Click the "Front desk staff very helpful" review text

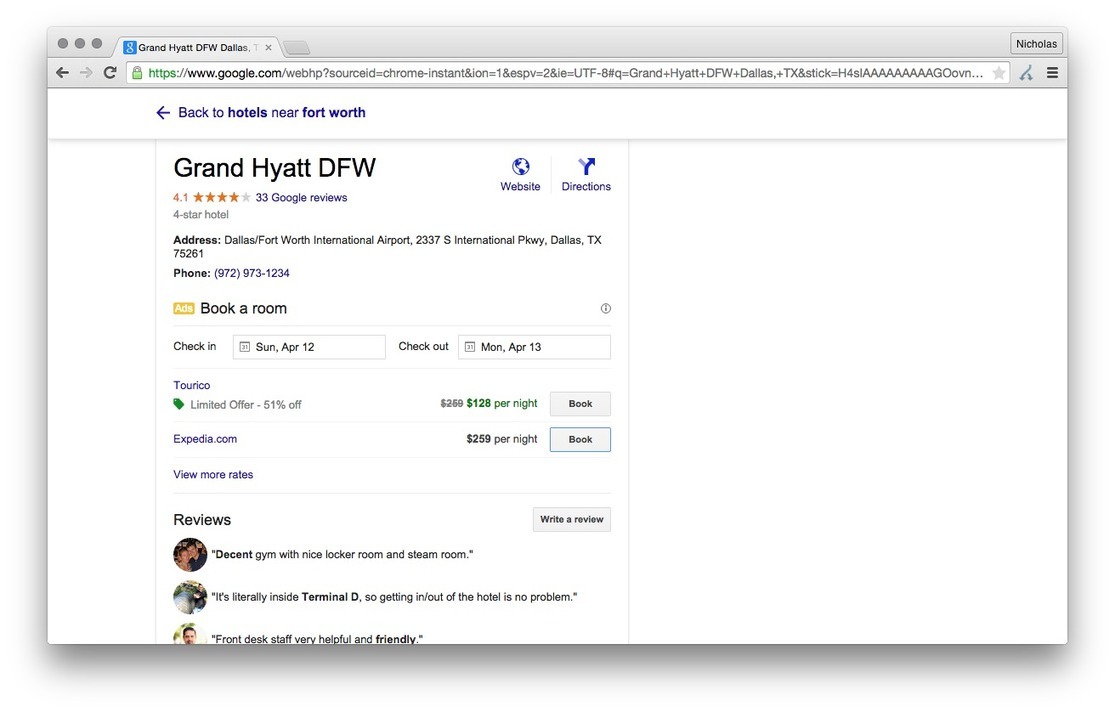(316, 639)
